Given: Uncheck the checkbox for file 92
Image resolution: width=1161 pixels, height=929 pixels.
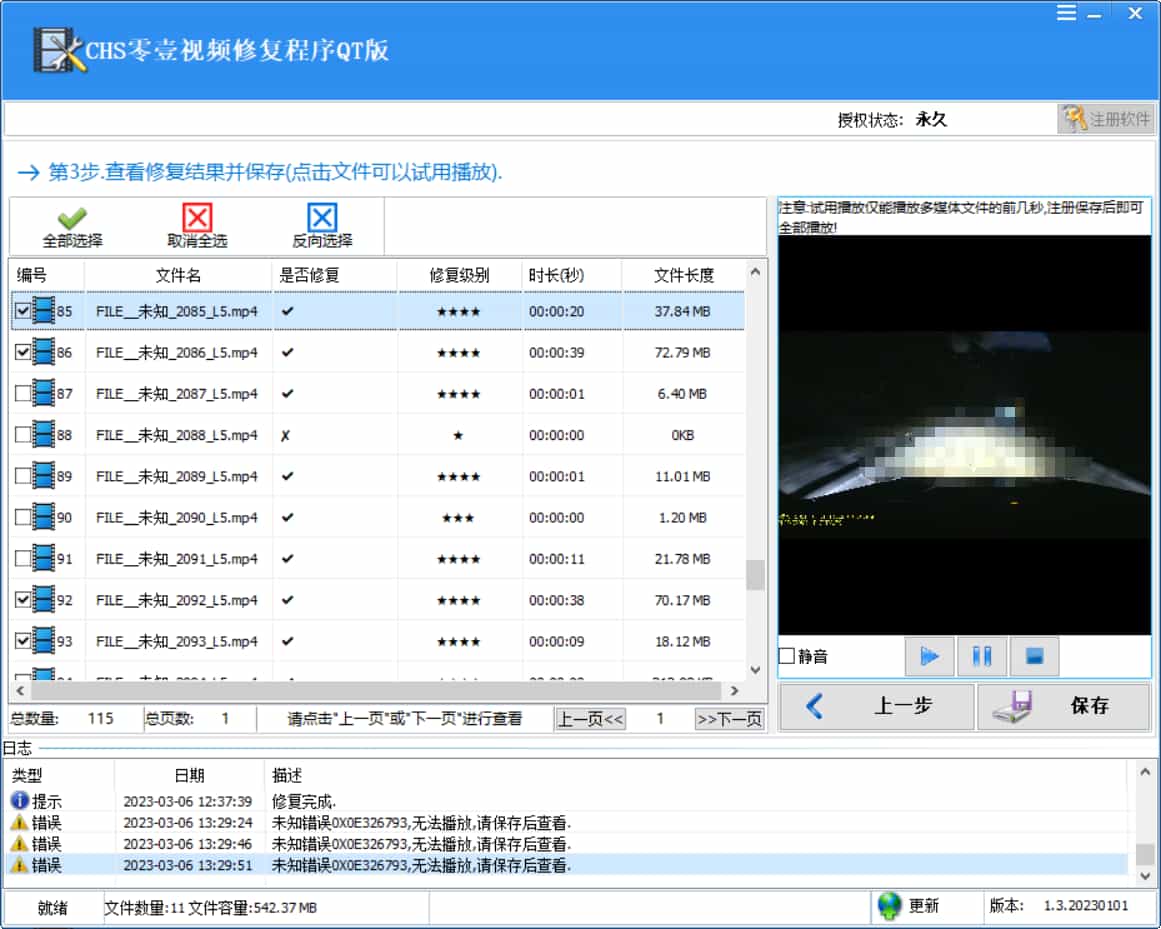Looking at the screenshot, I should coord(22,600).
